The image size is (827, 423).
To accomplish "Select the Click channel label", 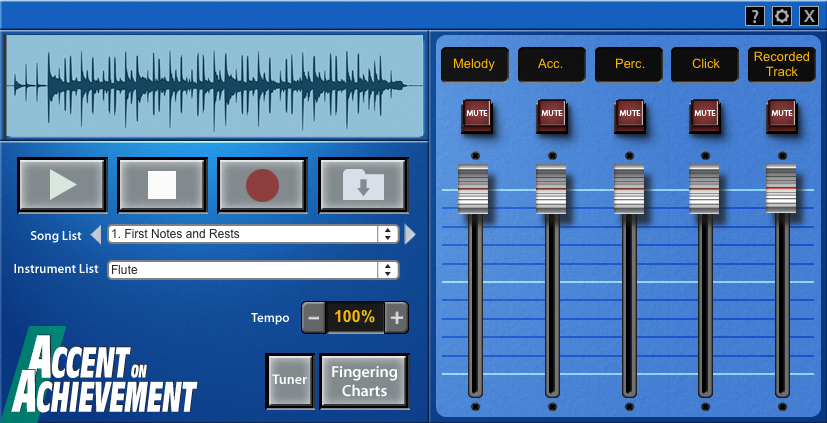I will [705, 64].
